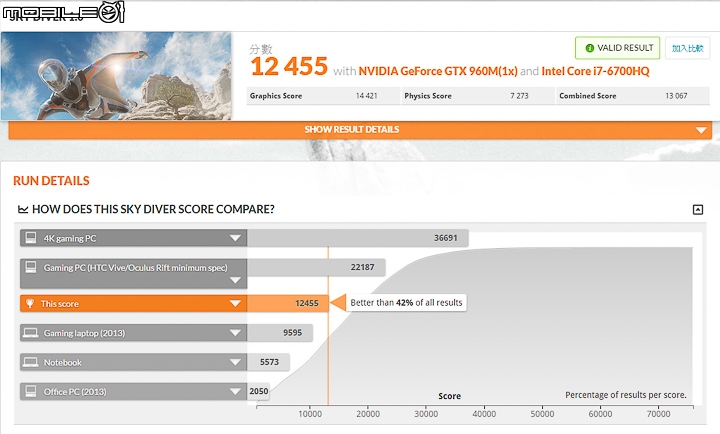Expand the Office PC (2013) row arrow
Viewport: 720px width, 434px height.
coord(235,392)
